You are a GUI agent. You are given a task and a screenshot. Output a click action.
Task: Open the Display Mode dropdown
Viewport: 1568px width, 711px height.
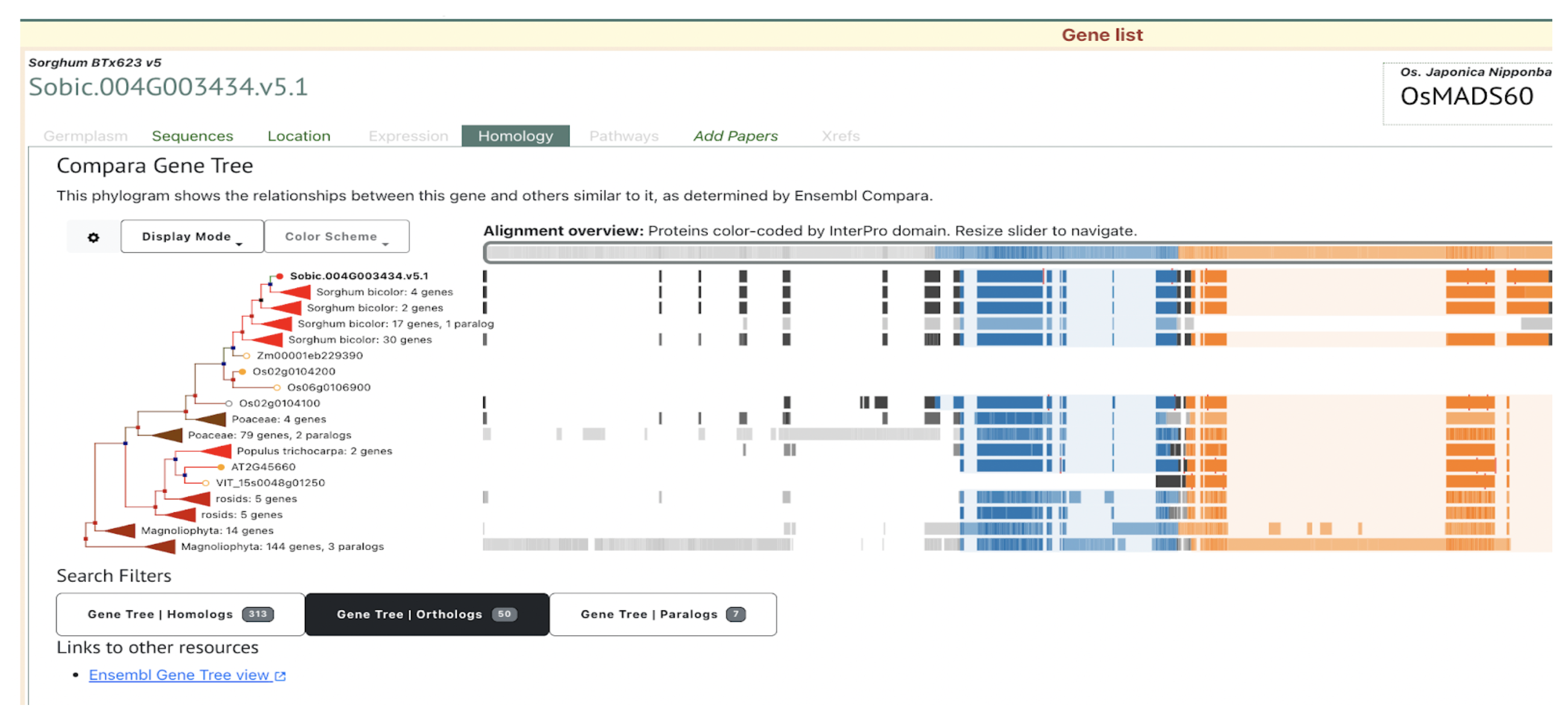click(192, 236)
